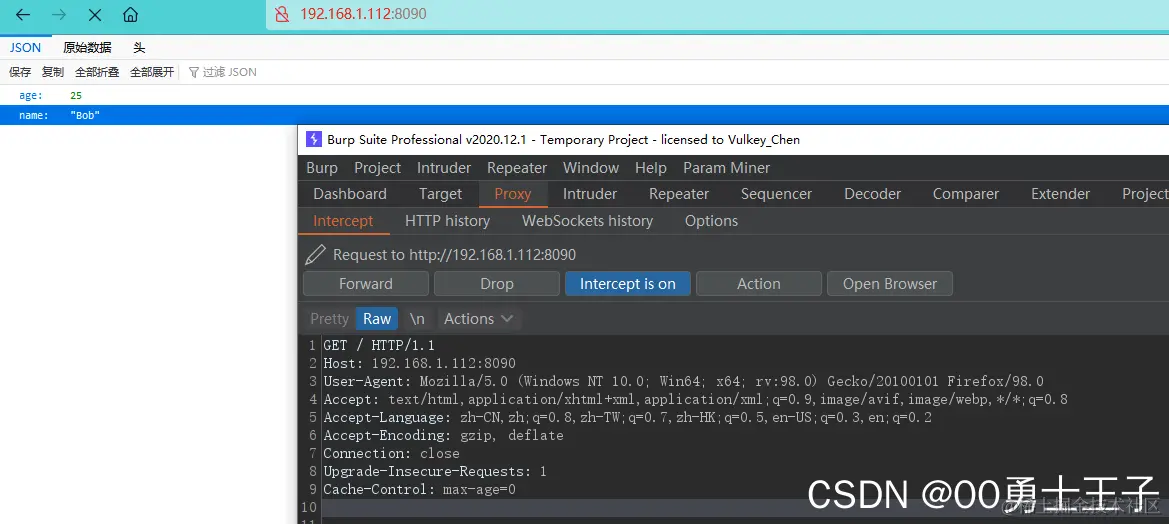The width and height of the screenshot is (1169, 524).
Task: Click Forward to send the request
Action: (x=365, y=283)
